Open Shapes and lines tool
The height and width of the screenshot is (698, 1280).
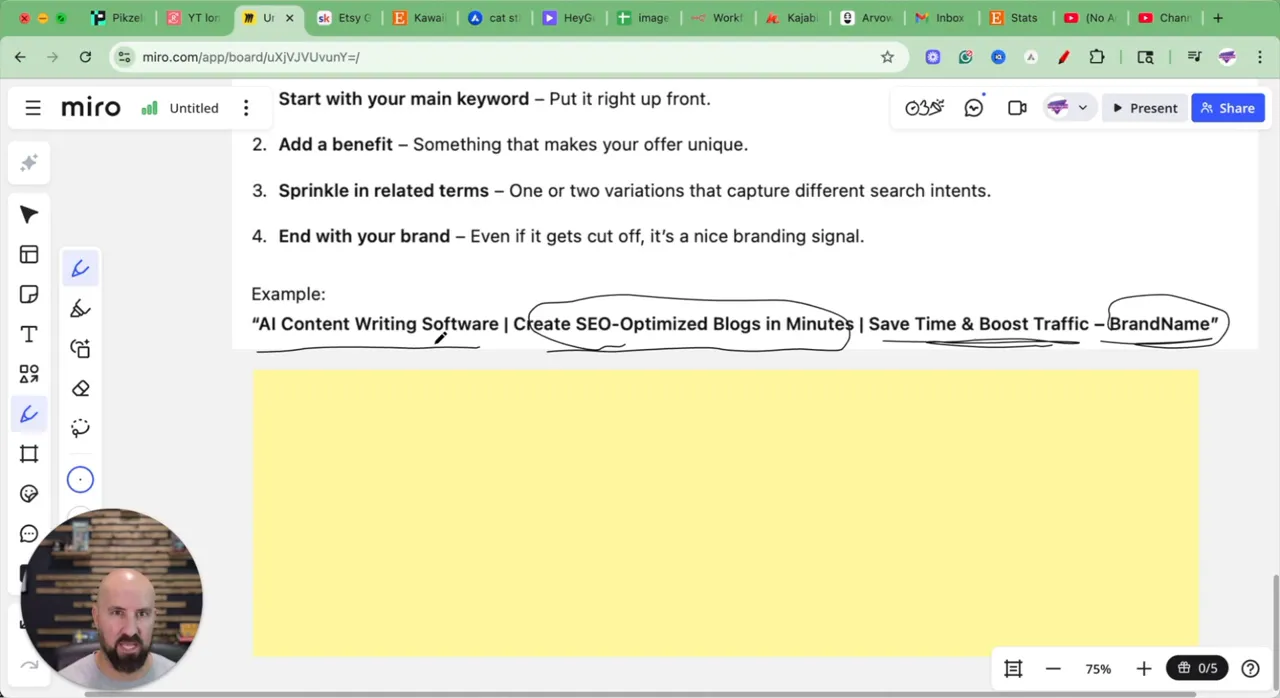click(x=29, y=374)
